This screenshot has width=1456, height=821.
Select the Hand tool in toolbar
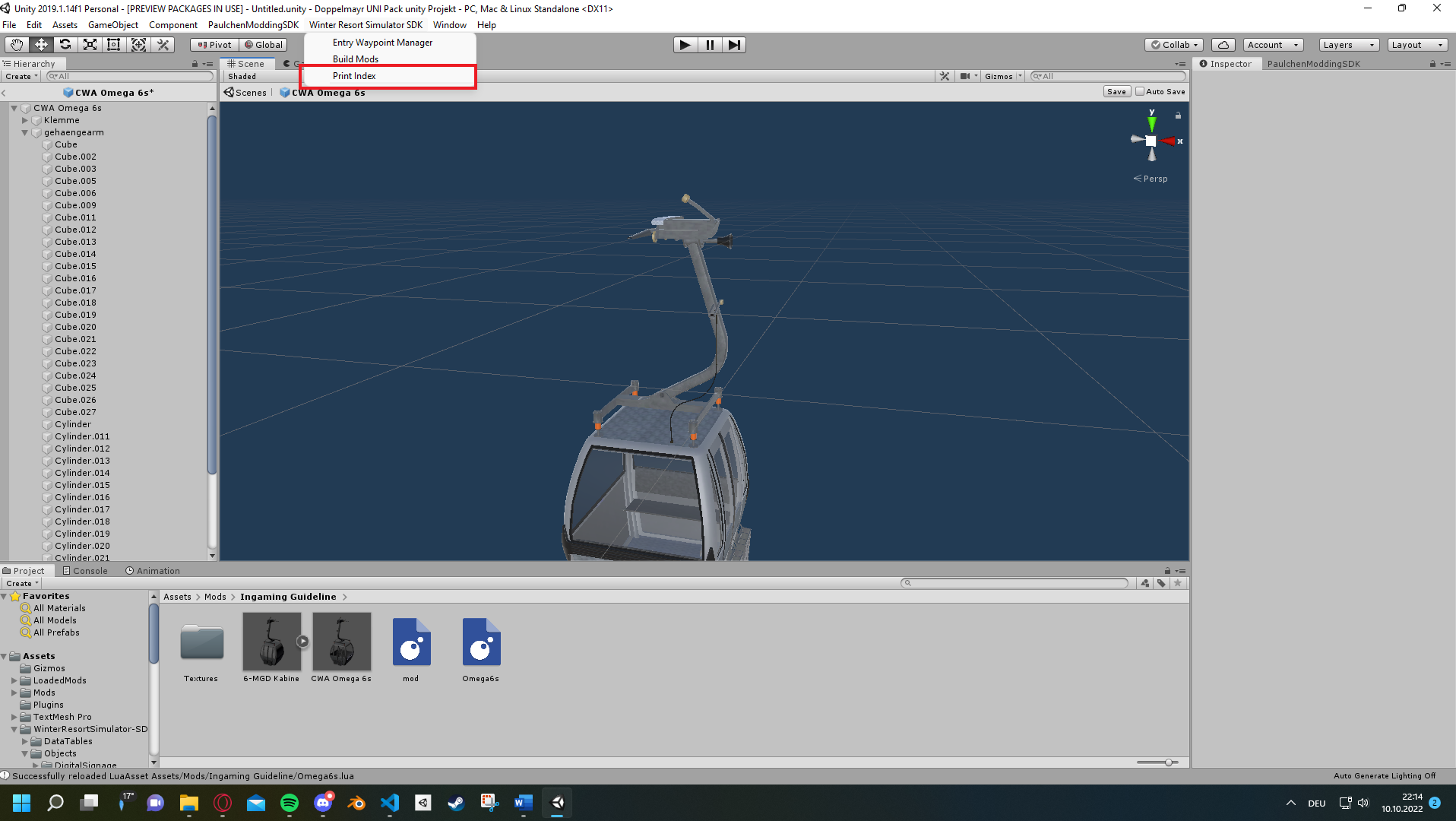pos(17,45)
